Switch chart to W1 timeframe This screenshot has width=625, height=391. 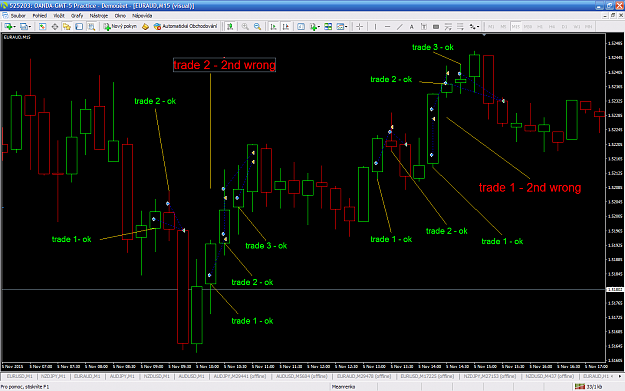pos(577,27)
